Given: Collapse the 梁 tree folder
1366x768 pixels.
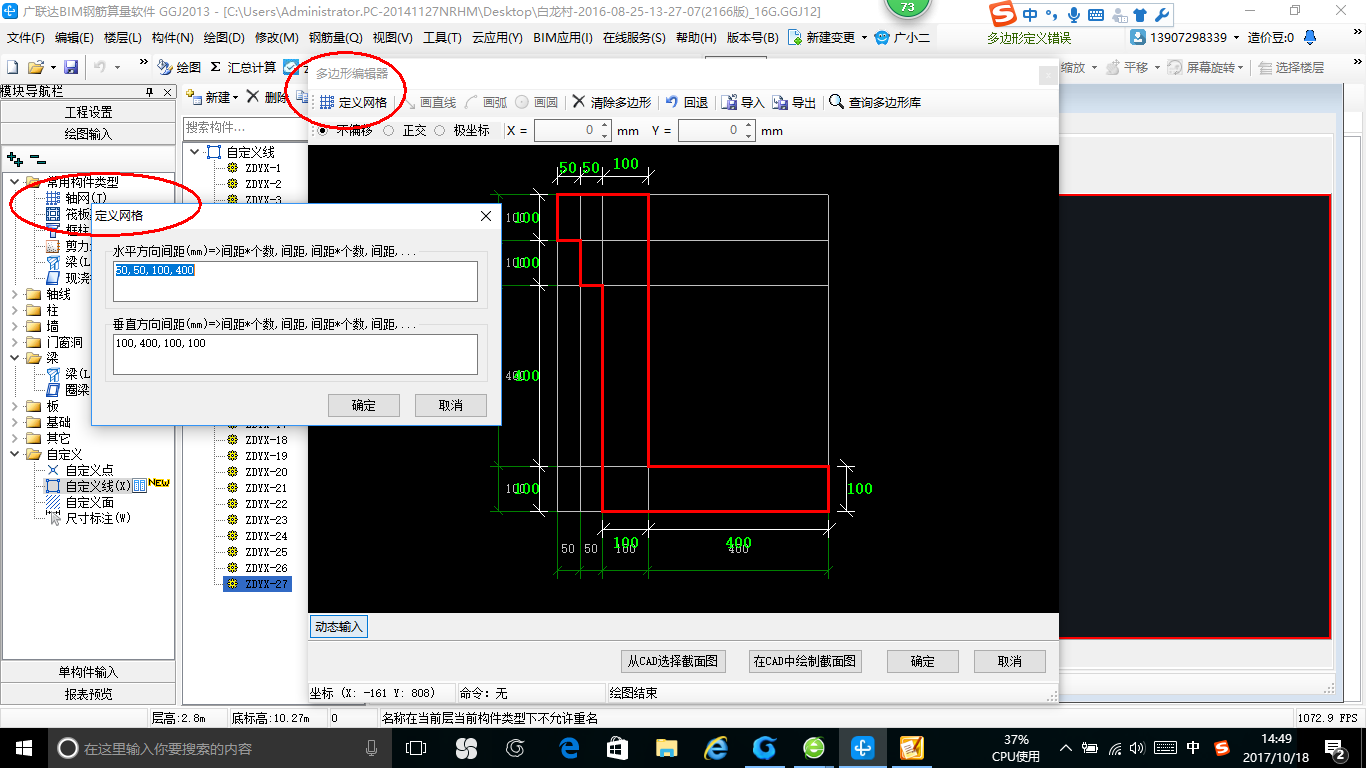Looking at the screenshot, I should coord(15,358).
